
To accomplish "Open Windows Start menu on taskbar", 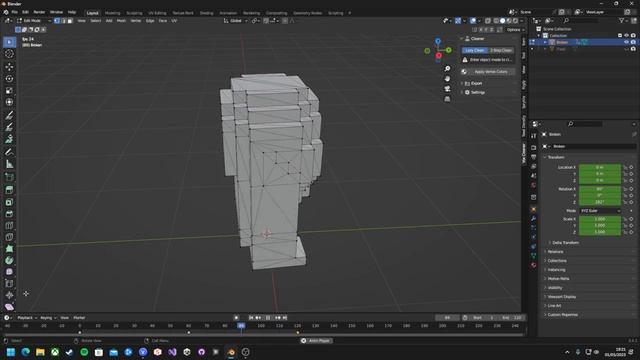I will [x=11, y=352].
